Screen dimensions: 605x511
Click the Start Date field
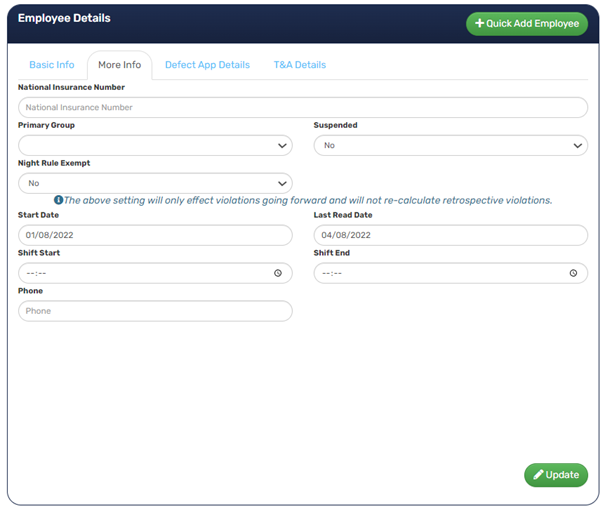[x=155, y=235]
